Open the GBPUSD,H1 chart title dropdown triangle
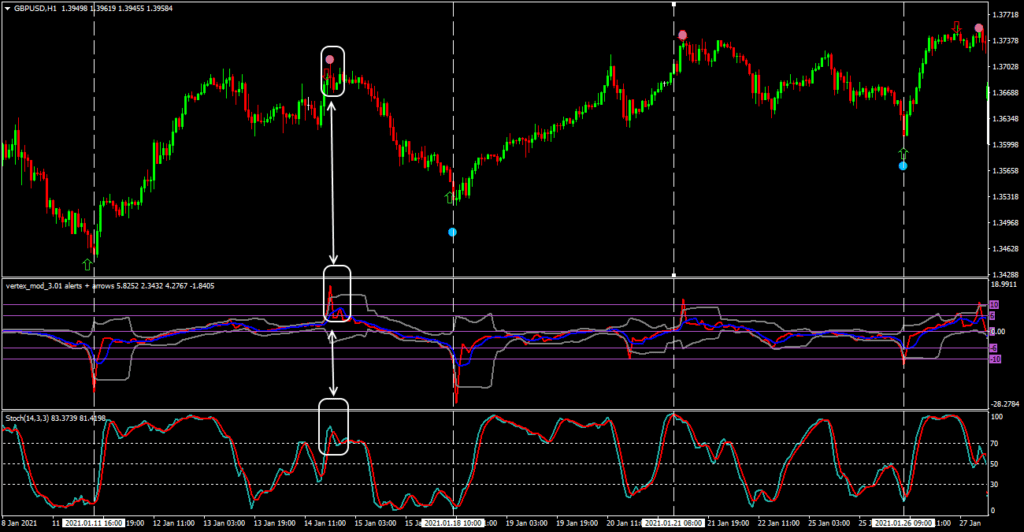 coord(8,9)
